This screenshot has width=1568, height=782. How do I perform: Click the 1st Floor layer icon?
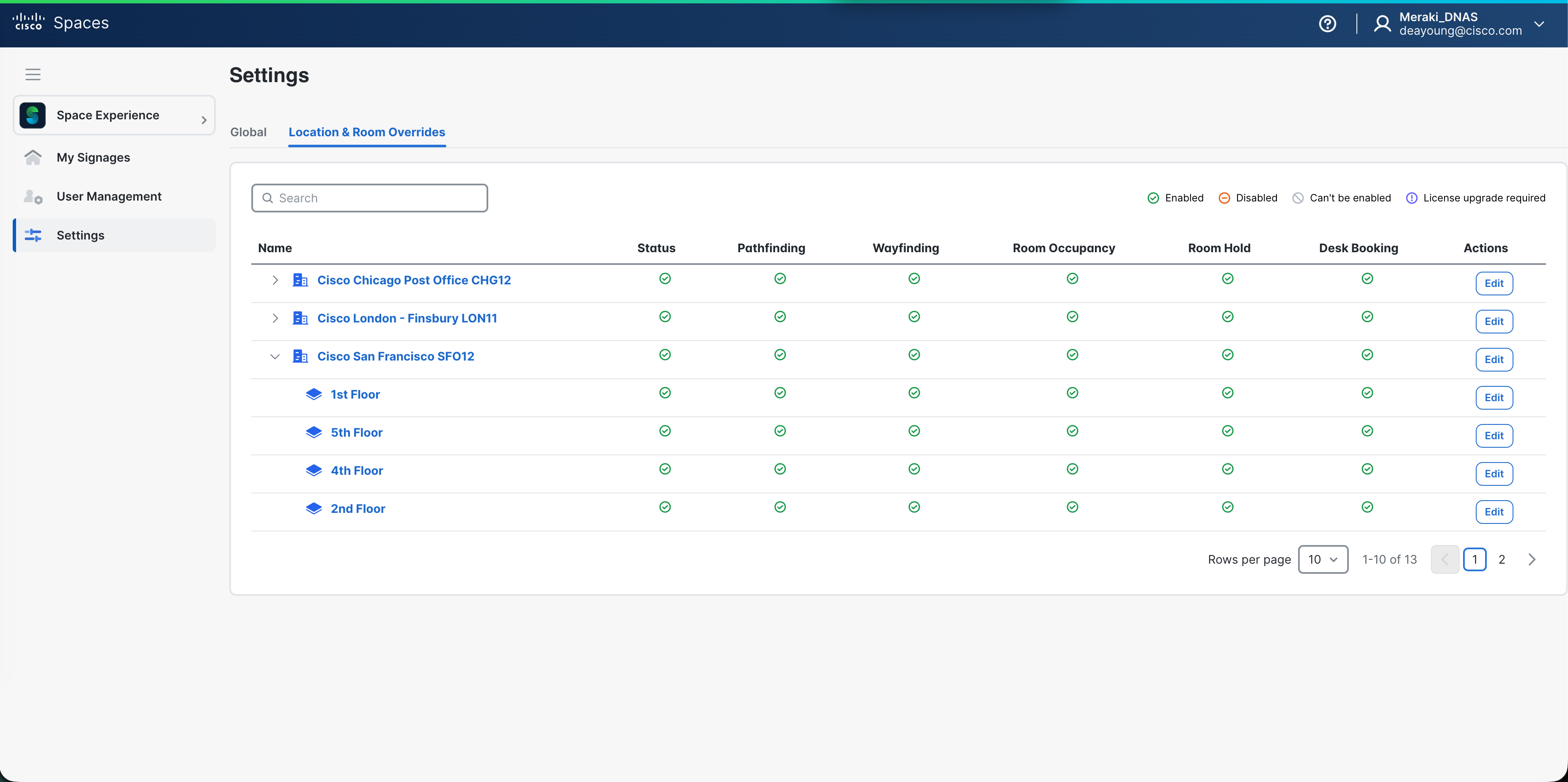pyautogui.click(x=314, y=394)
